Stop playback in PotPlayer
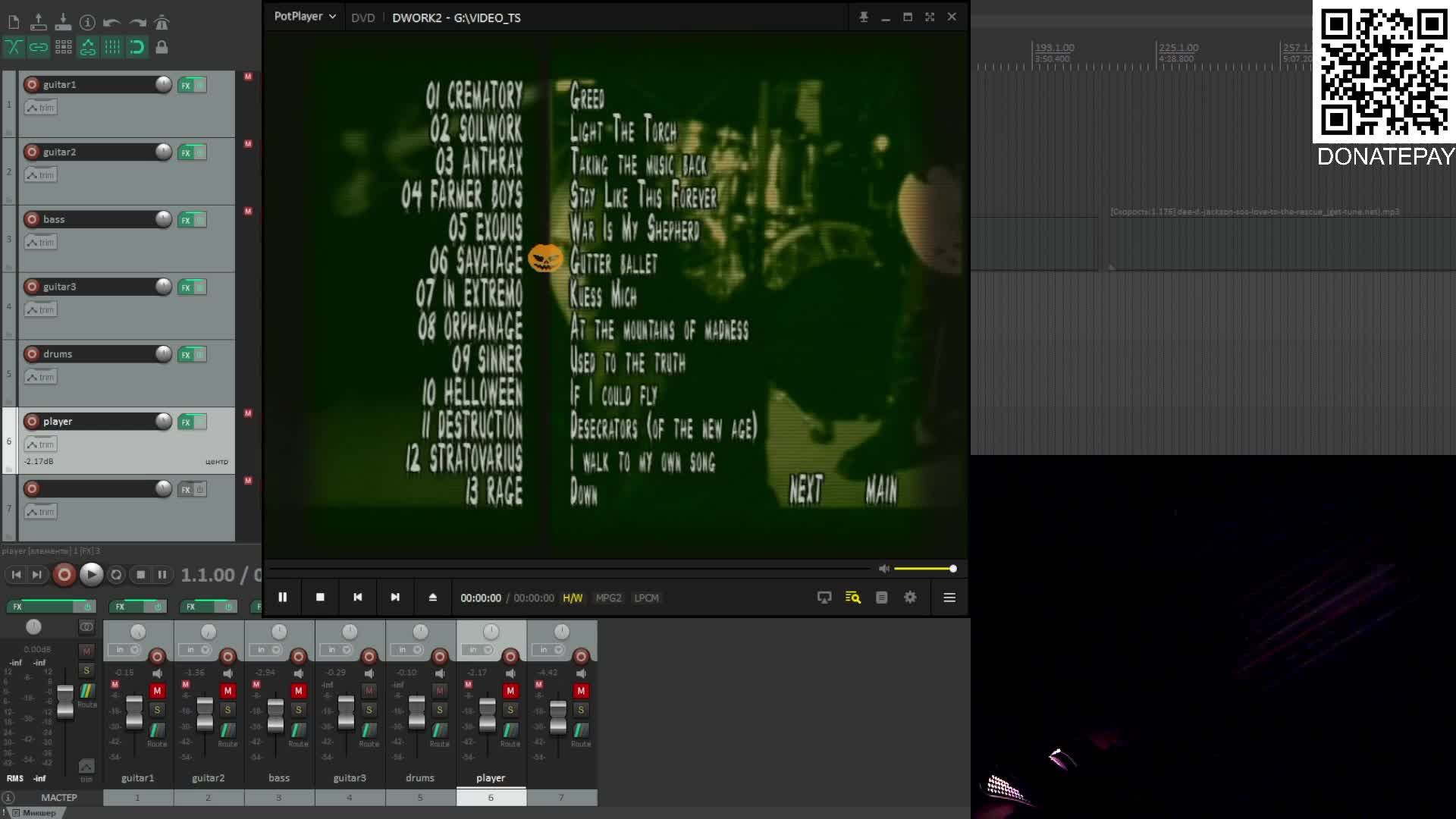This screenshot has height=819, width=1456. (320, 598)
